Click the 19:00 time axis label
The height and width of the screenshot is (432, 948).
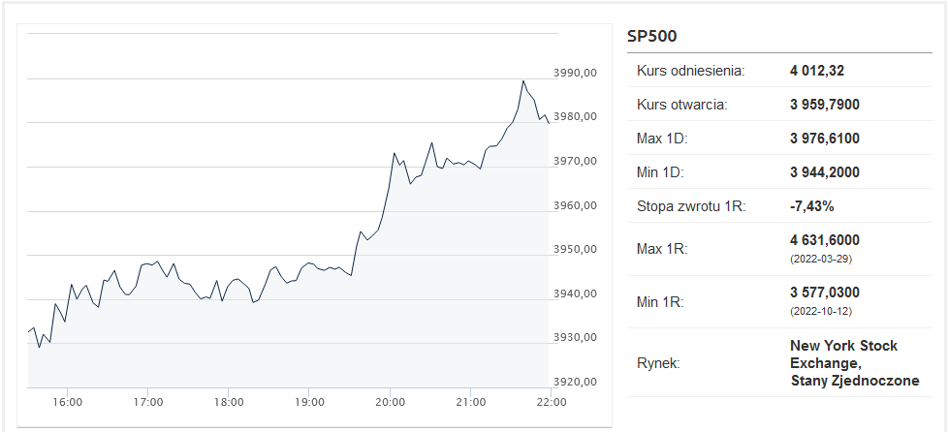(308, 402)
